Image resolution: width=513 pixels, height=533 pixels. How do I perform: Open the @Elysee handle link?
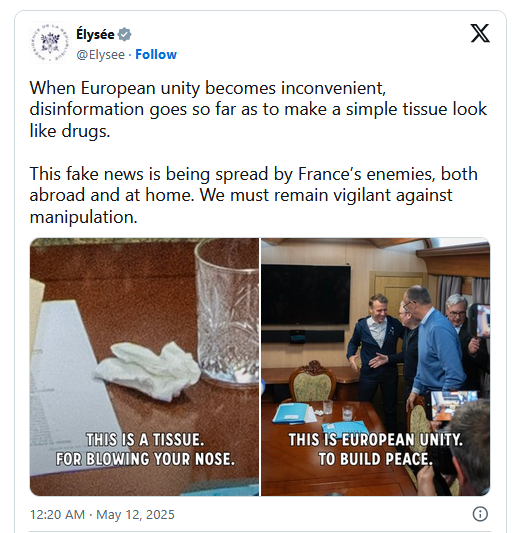pyautogui.click(x=101, y=54)
